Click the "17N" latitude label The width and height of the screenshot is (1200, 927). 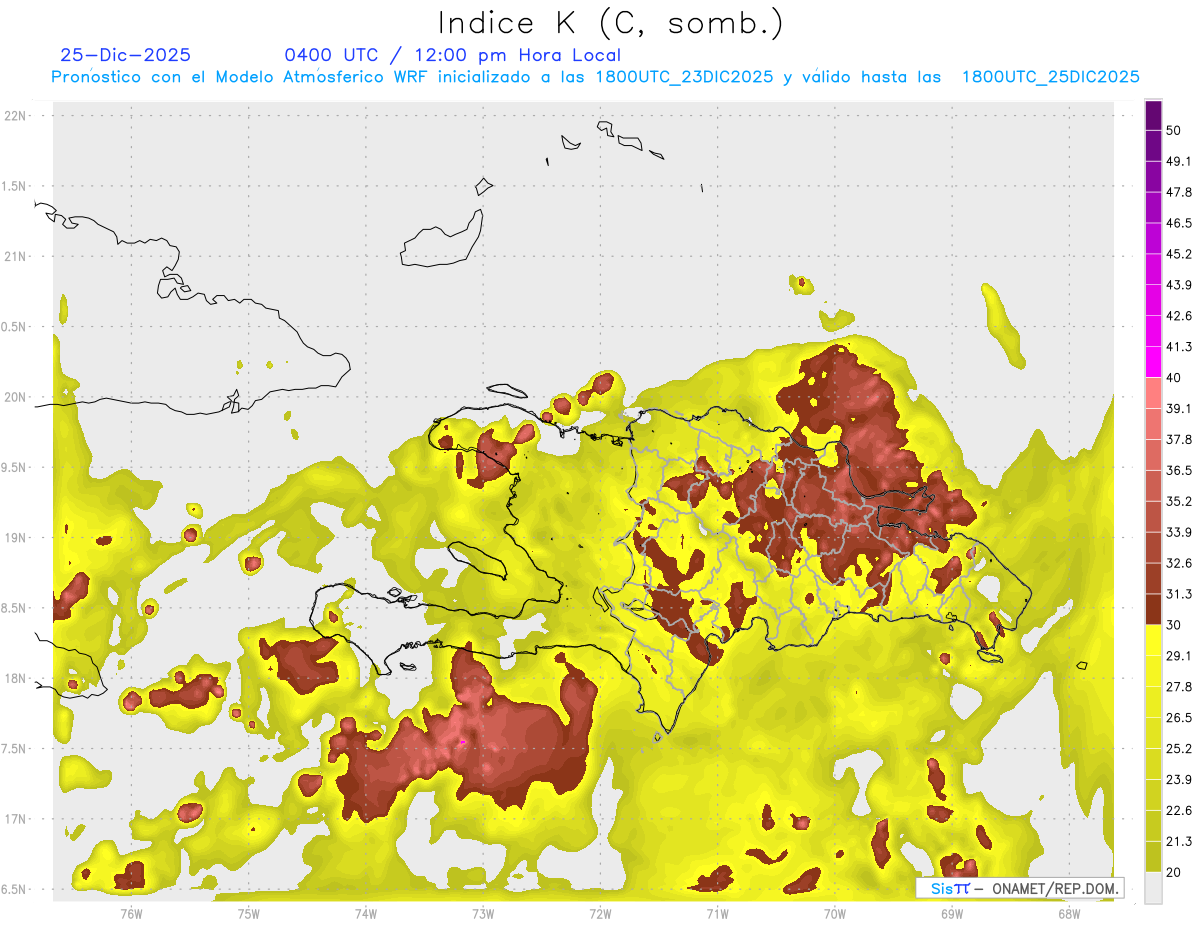click(x=15, y=819)
